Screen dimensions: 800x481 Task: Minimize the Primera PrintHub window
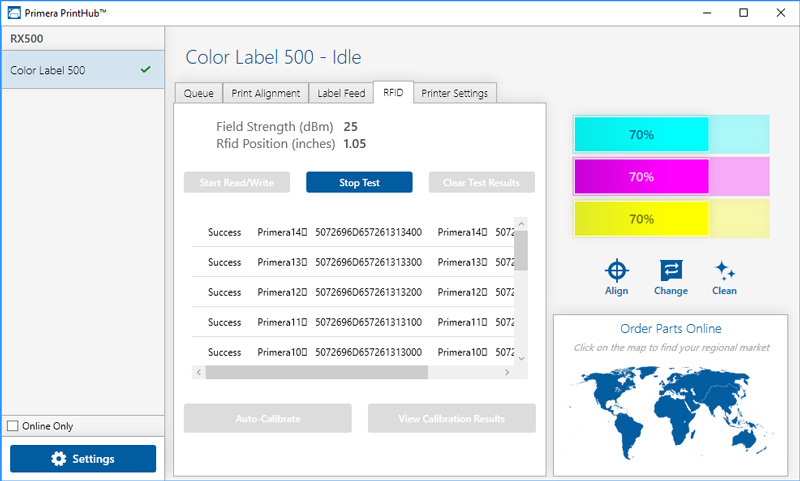[707, 13]
